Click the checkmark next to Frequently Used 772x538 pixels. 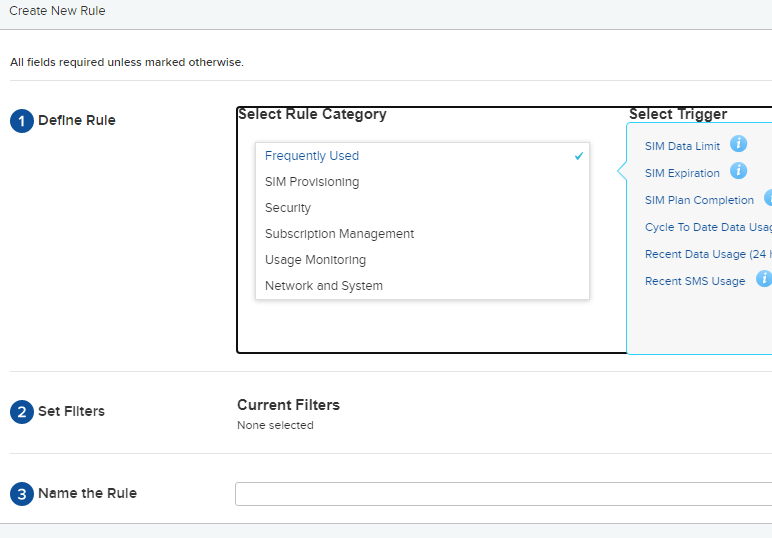tap(579, 156)
